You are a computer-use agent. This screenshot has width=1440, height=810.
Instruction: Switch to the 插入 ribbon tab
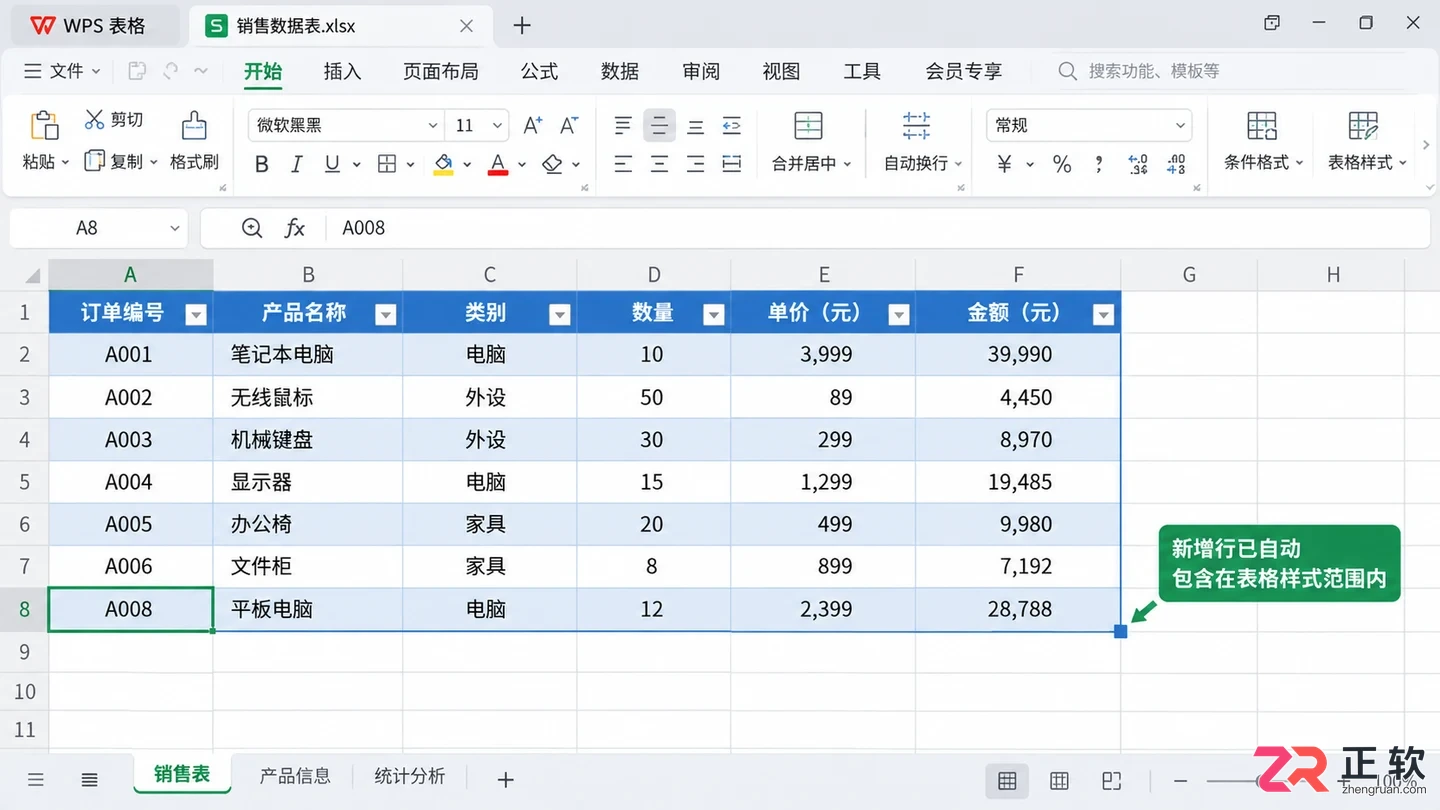coord(342,71)
